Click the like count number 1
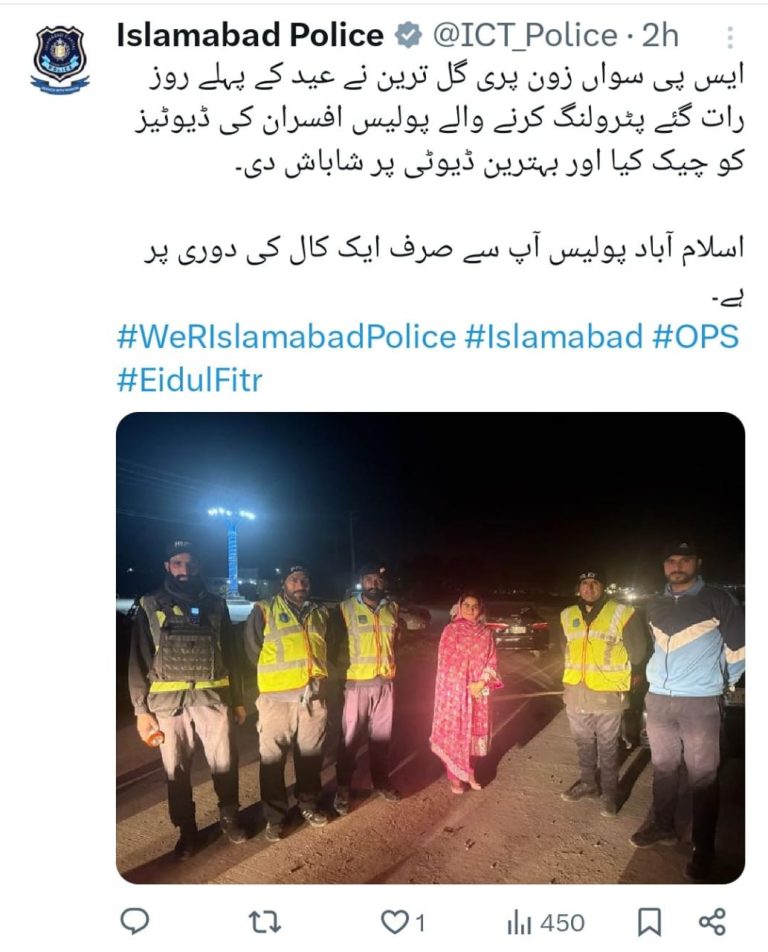The height and width of the screenshot is (952, 768). [420, 924]
